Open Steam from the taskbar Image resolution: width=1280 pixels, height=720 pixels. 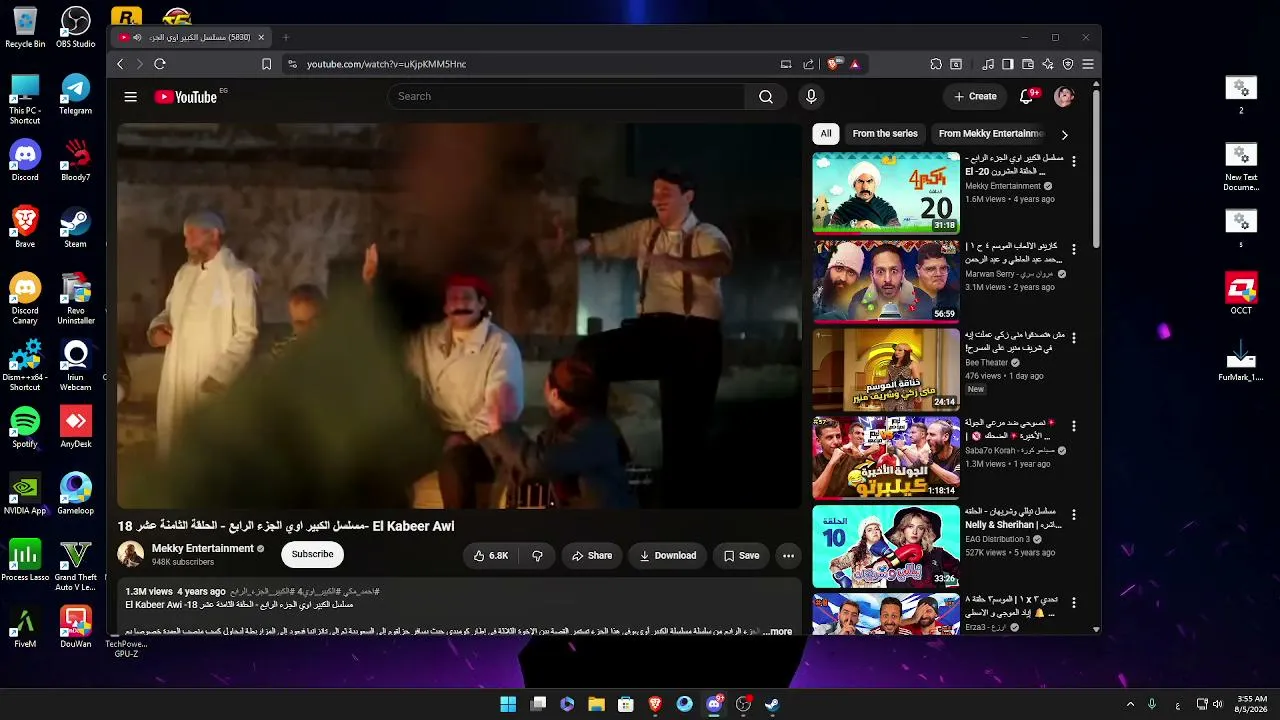[x=772, y=704]
